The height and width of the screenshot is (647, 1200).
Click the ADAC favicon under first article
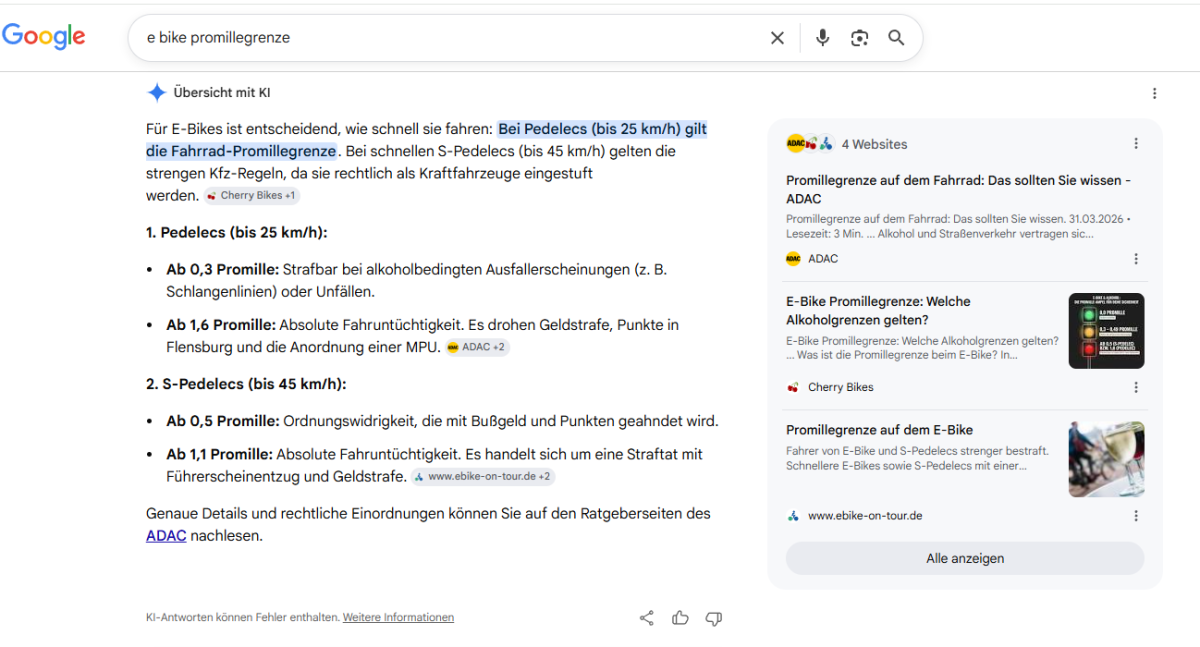(x=793, y=259)
